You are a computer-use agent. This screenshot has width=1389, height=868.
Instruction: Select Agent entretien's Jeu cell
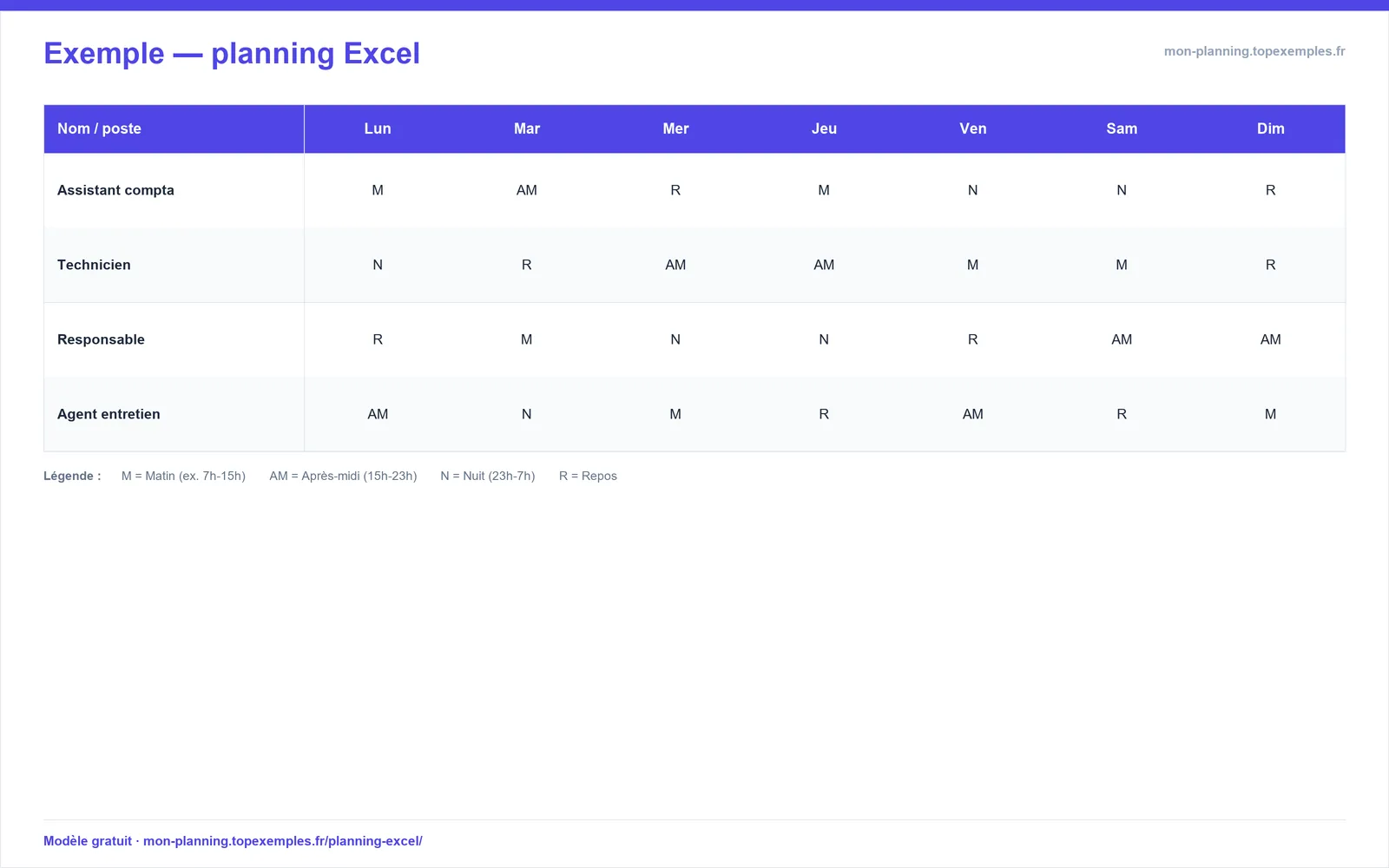coord(824,414)
